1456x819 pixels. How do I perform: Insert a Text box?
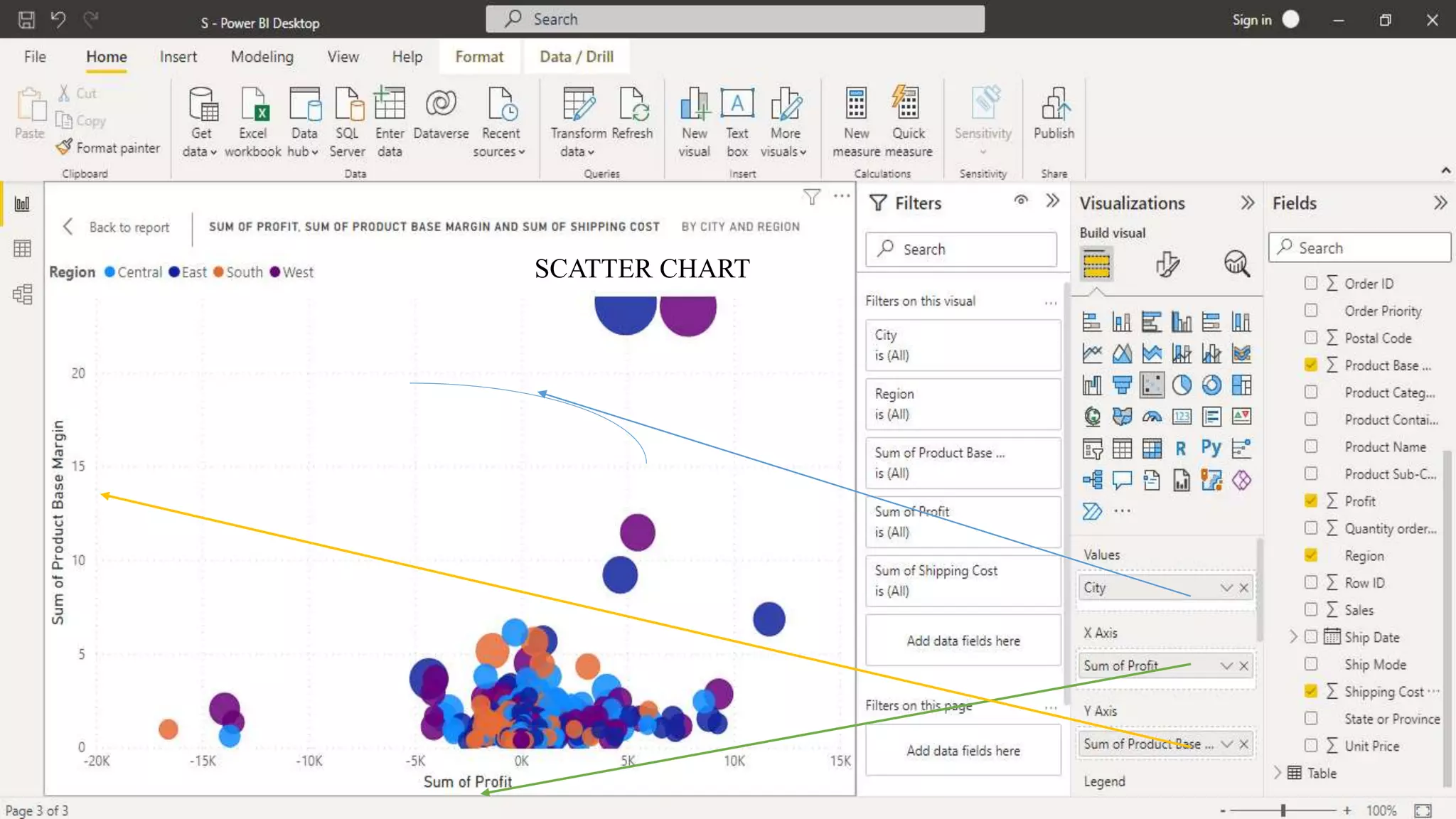737,104
